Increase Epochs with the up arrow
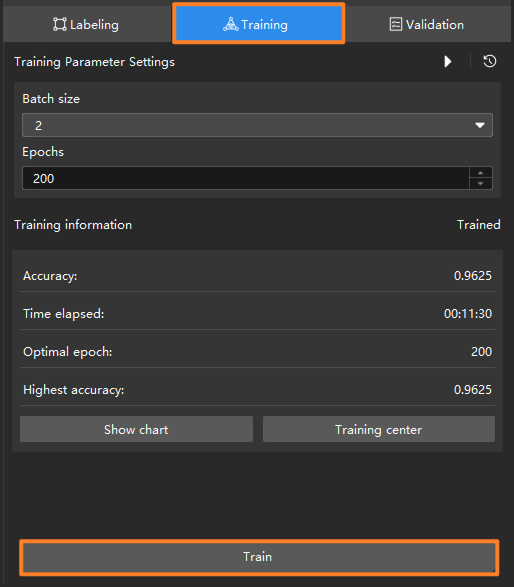This screenshot has width=514, height=587. 480,173
